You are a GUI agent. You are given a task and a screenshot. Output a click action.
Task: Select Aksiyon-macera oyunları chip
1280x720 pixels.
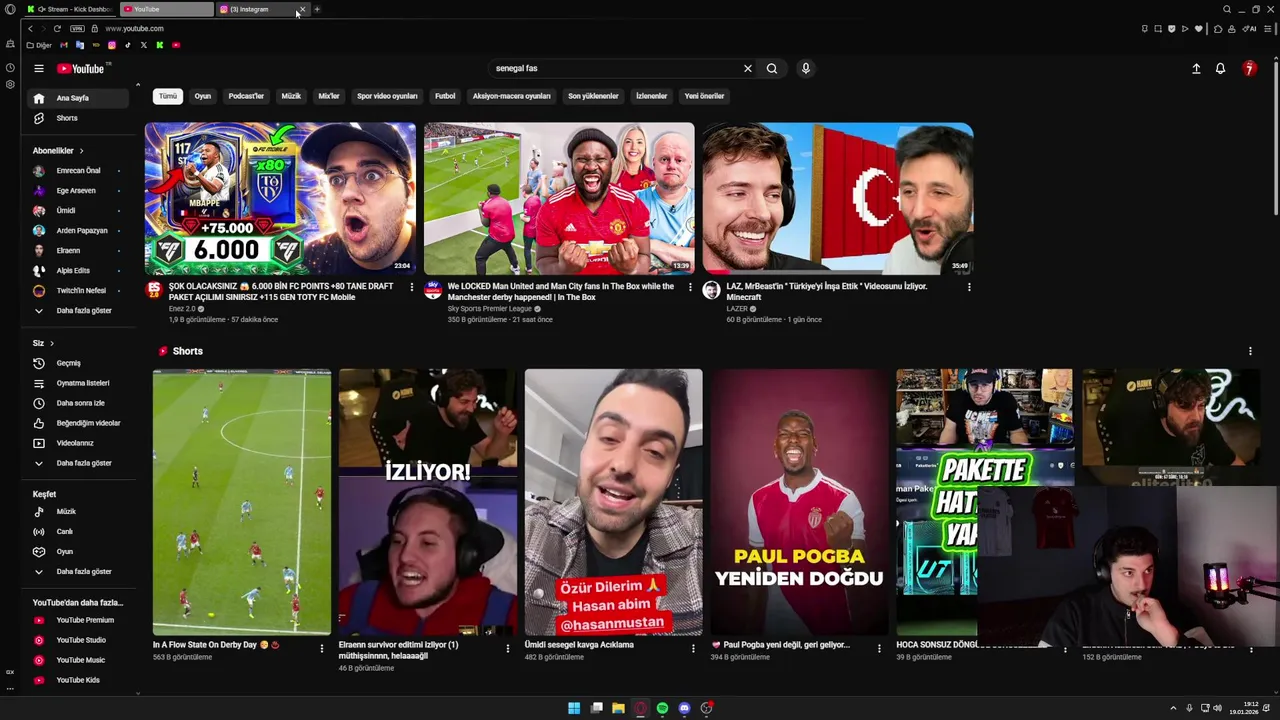tap(512, 96)
